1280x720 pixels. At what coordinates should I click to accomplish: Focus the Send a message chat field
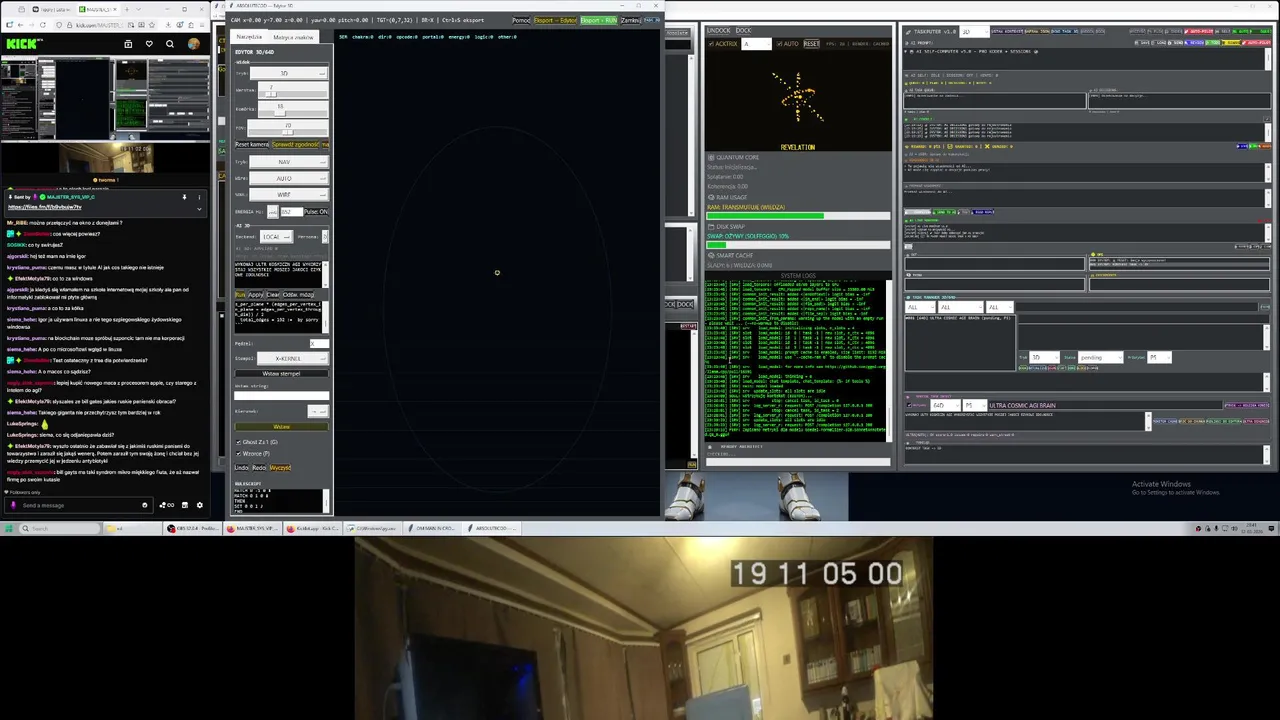click(x=78, y=505)
